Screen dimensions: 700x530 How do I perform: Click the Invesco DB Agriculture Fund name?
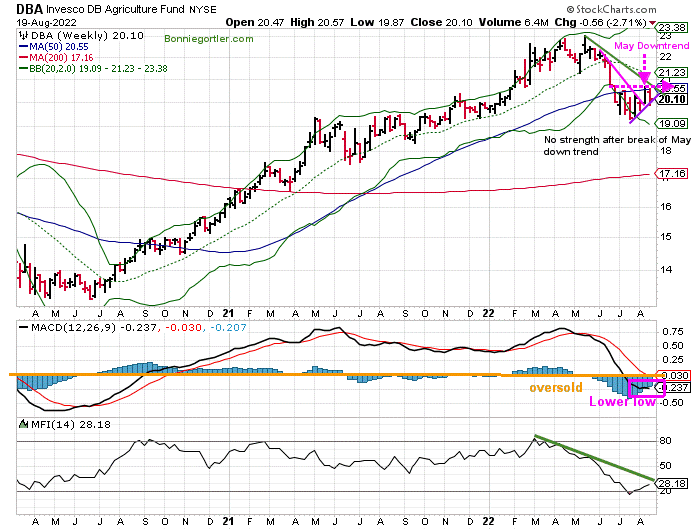115,9
